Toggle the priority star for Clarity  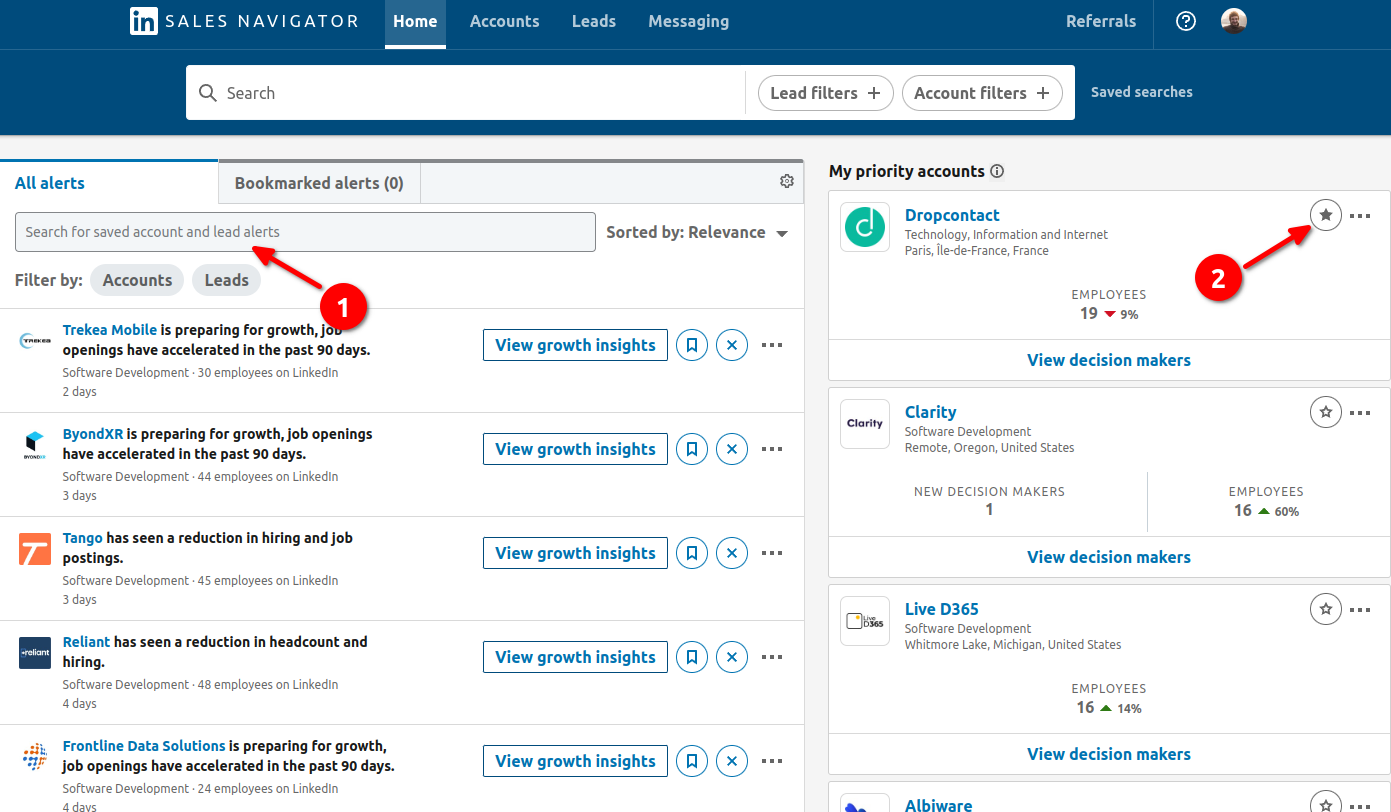coord(1326,412)
